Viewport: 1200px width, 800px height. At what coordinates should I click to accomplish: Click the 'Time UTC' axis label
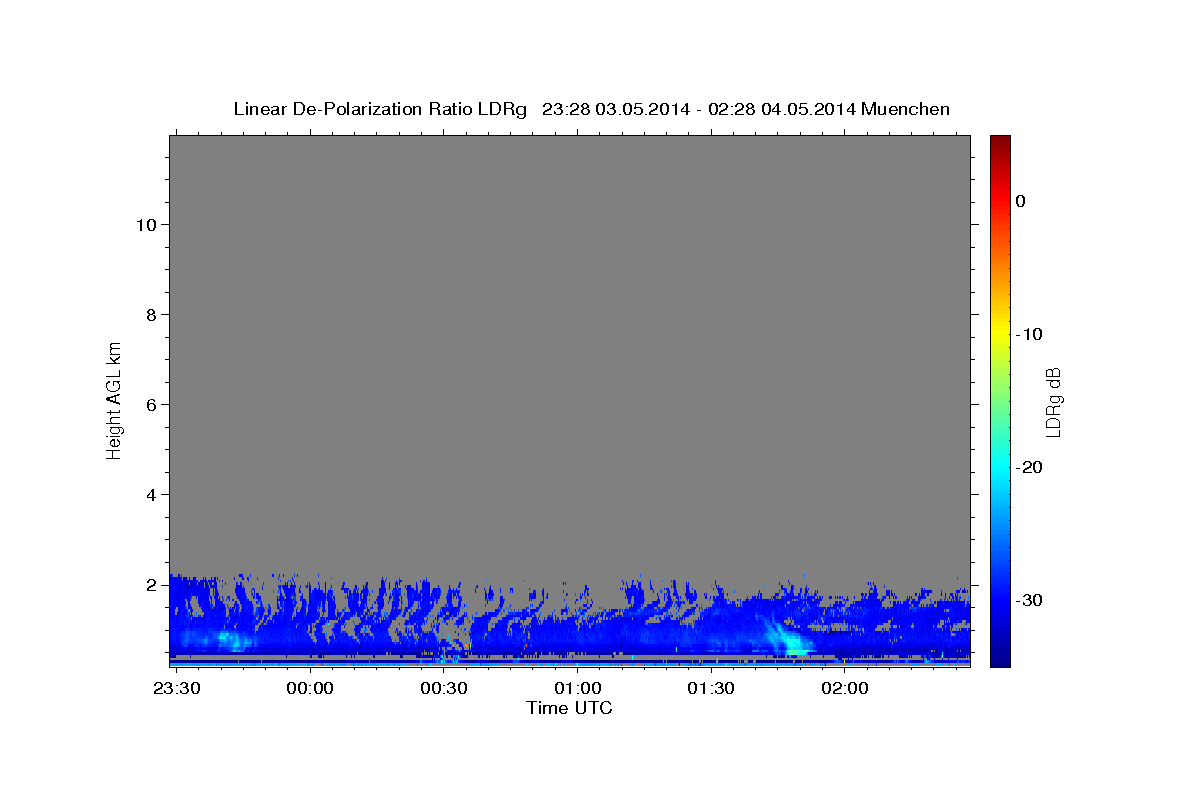pyautogui.click(x=570, y=708)
